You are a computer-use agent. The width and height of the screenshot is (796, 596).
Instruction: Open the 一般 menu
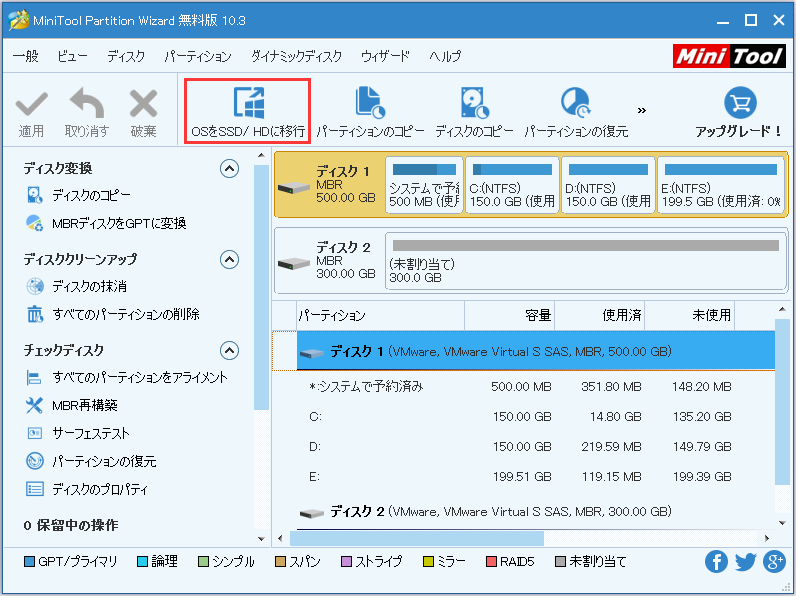(25, 56)
